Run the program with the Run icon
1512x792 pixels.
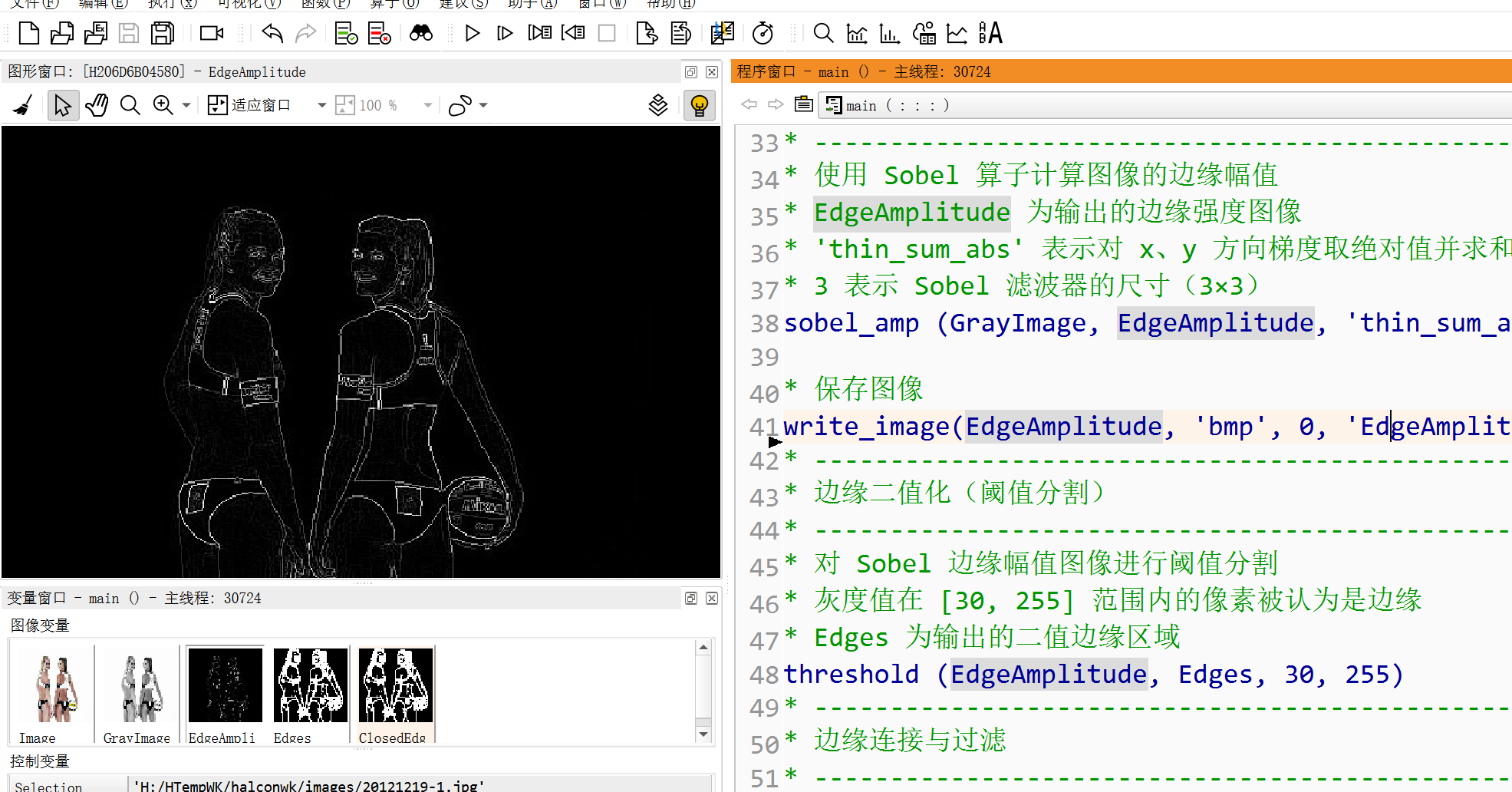(x=473, y=33)
